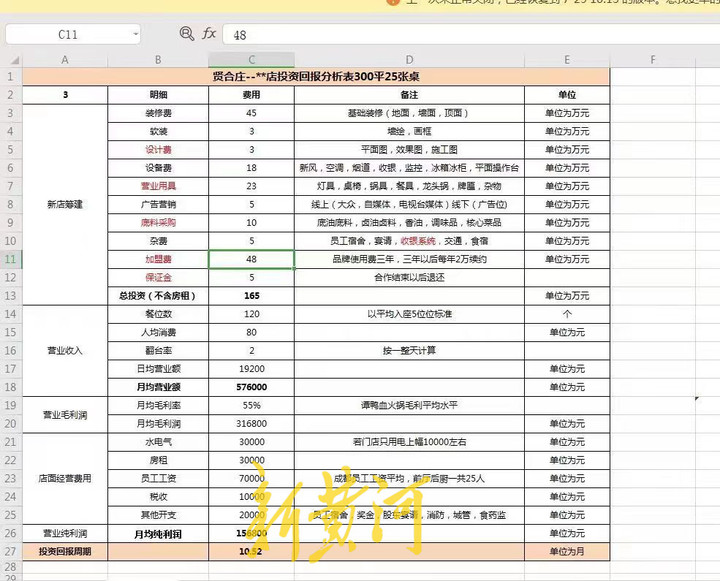Click the 按一整天计算 note cell
The width and height of the screenshot is (720, 581).
[409, 350]
